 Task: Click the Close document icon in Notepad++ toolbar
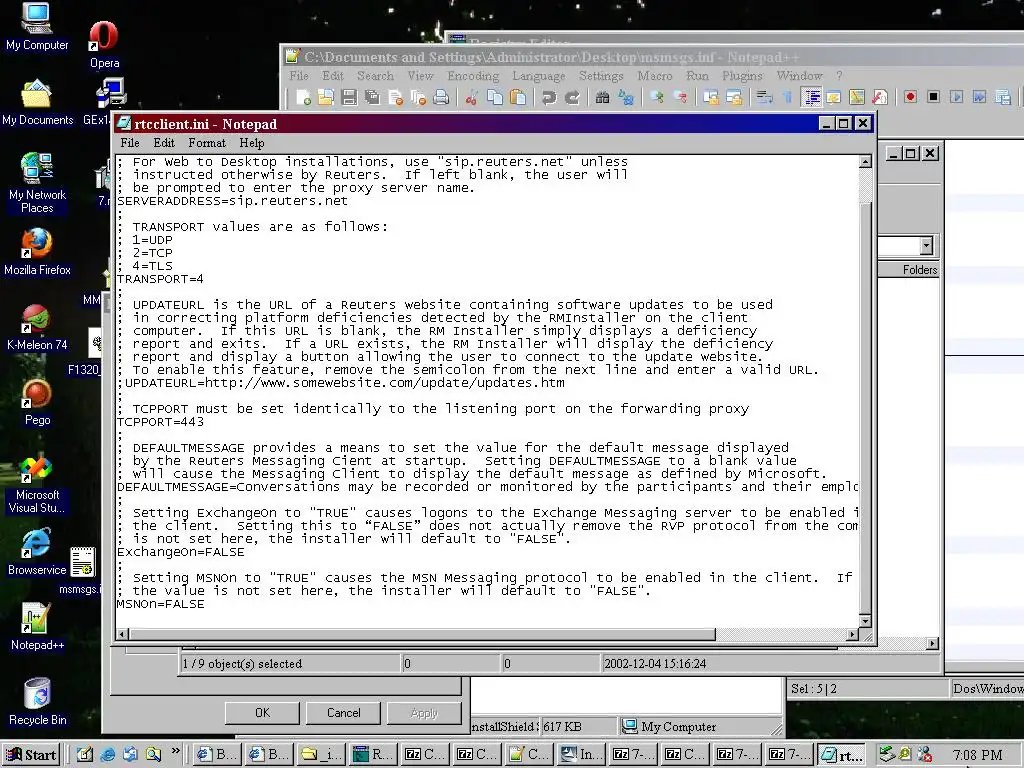[395, 98]
